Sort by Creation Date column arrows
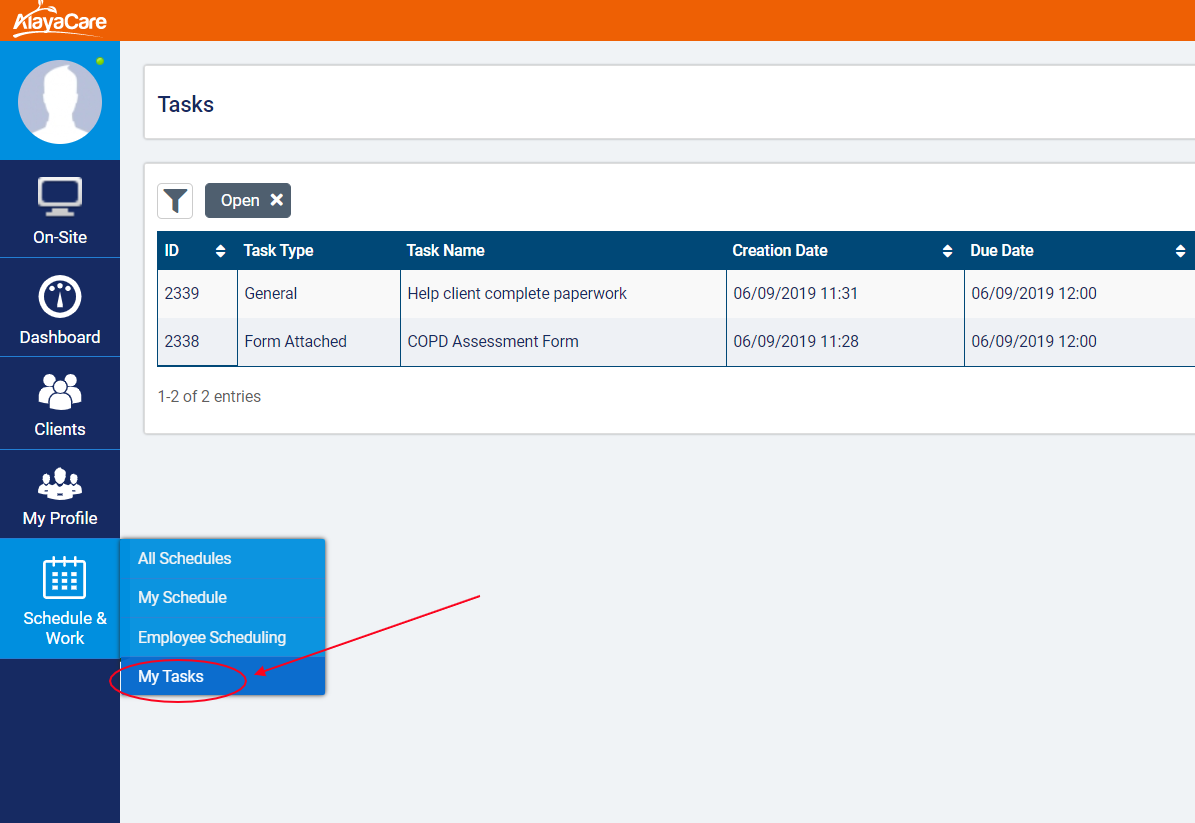 (x=947, y=251)
